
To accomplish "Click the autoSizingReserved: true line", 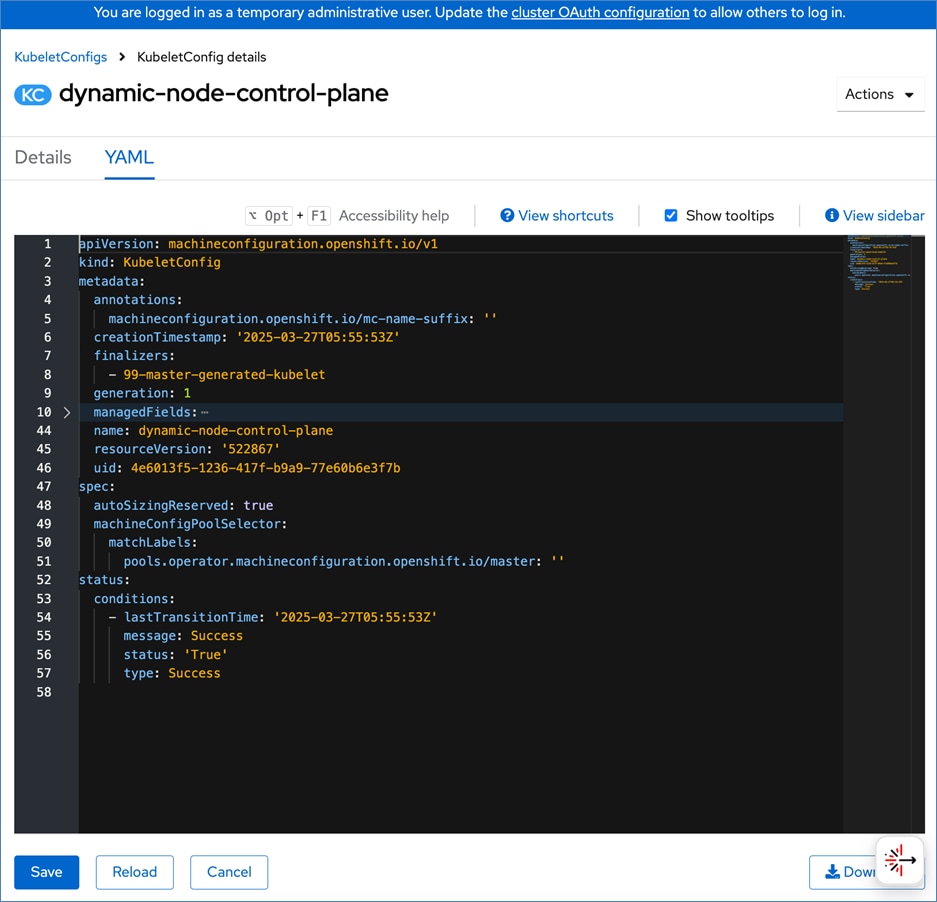I will [183, 505].
